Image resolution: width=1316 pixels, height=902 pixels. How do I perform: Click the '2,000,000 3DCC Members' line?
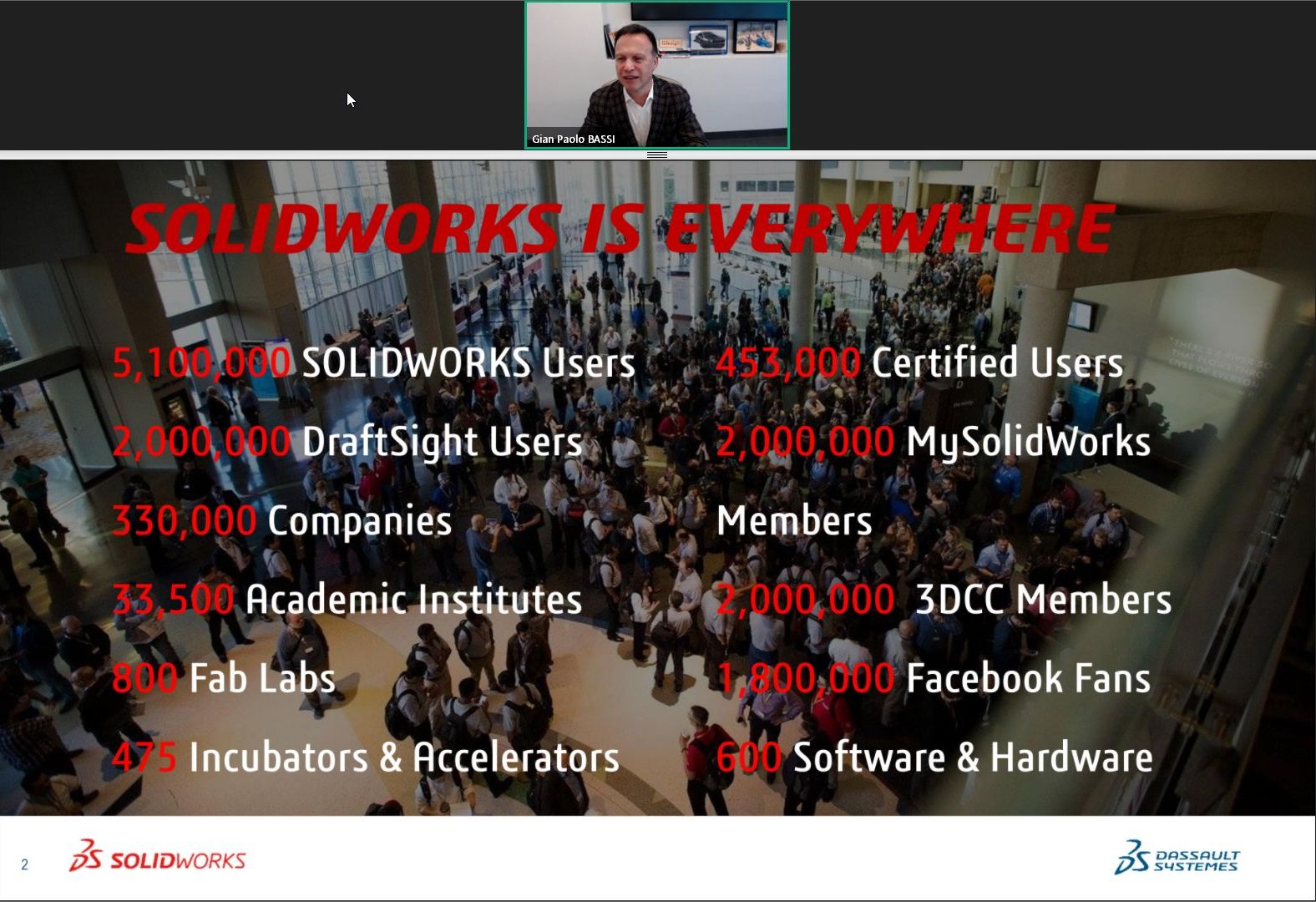pos(944,599)
